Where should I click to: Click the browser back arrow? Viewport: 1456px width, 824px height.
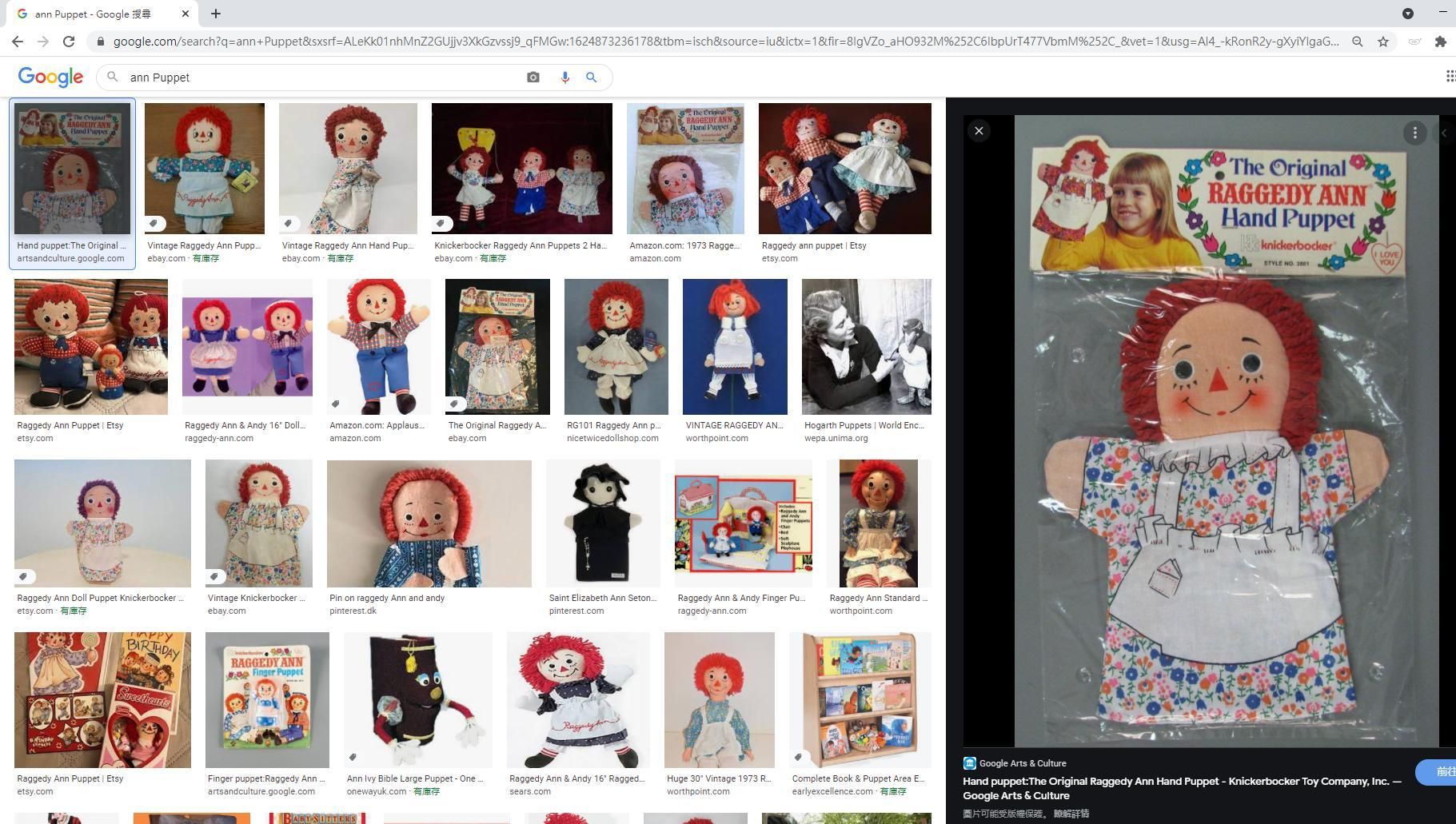[x=18, y=42]
